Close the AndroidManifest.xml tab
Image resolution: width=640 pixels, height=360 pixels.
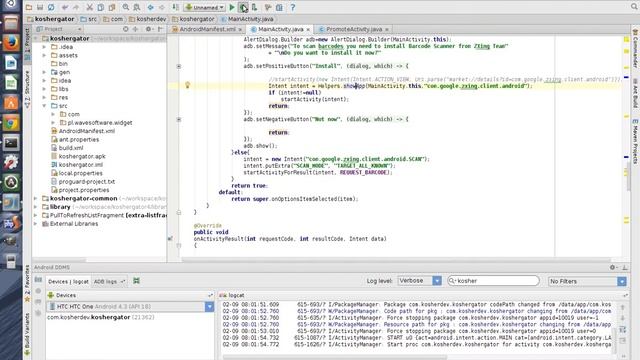(x=240, y=29)
